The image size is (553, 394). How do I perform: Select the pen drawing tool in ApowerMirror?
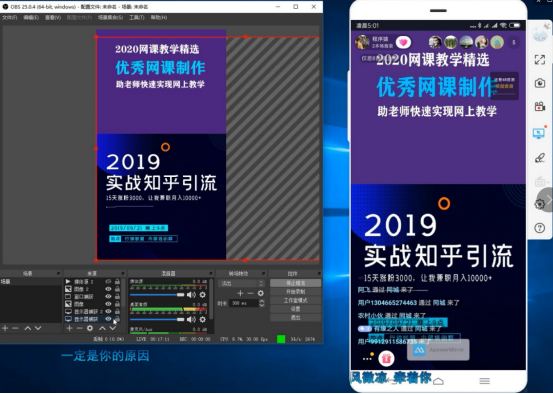pos(540,157)
